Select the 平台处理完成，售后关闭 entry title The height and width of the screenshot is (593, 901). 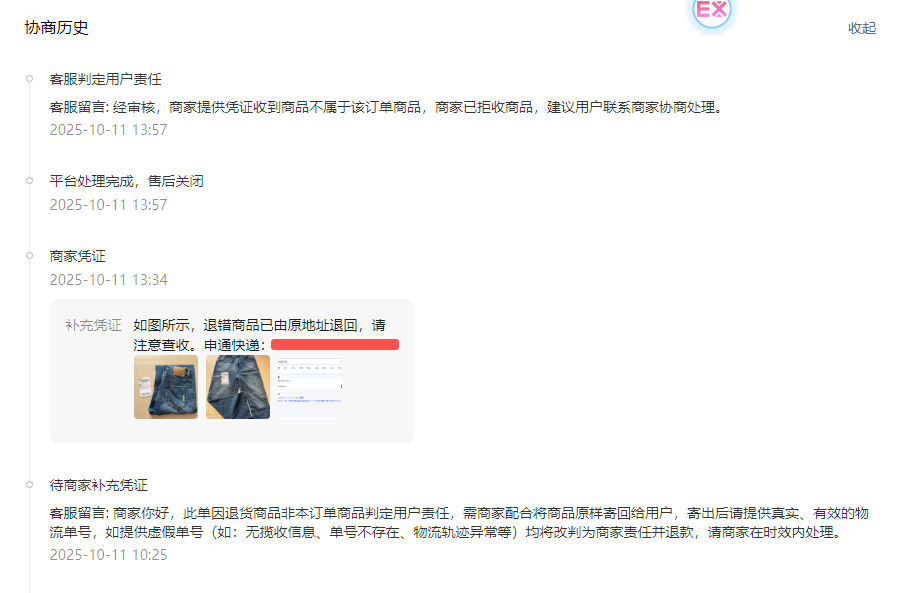point(126,181)
